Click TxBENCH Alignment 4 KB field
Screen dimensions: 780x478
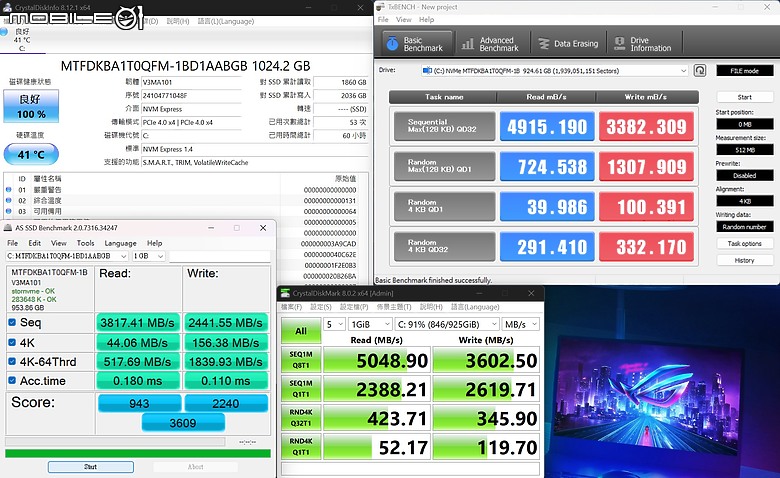click(x=745, y=201)
